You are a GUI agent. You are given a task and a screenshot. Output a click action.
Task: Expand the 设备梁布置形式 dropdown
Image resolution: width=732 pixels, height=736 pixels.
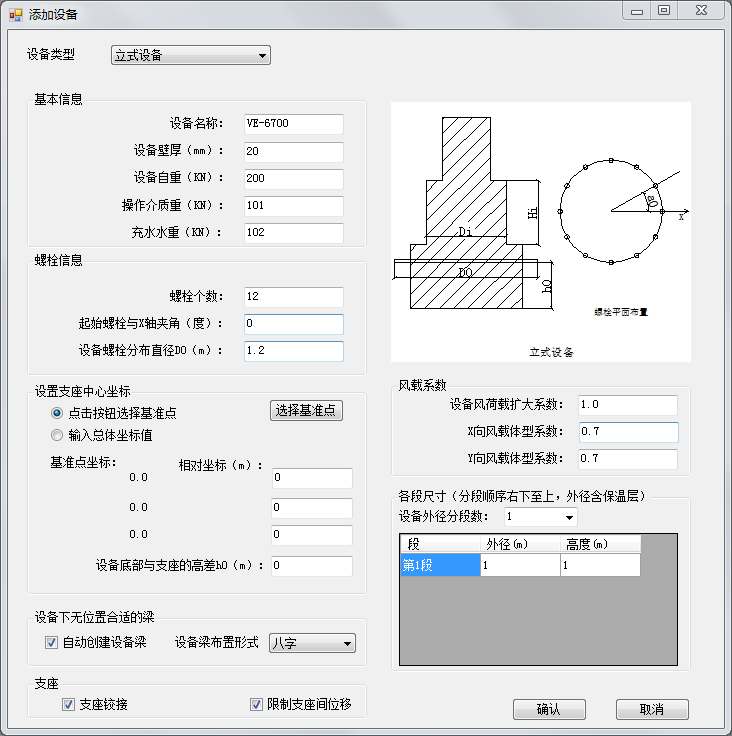(x=312, y=643)
